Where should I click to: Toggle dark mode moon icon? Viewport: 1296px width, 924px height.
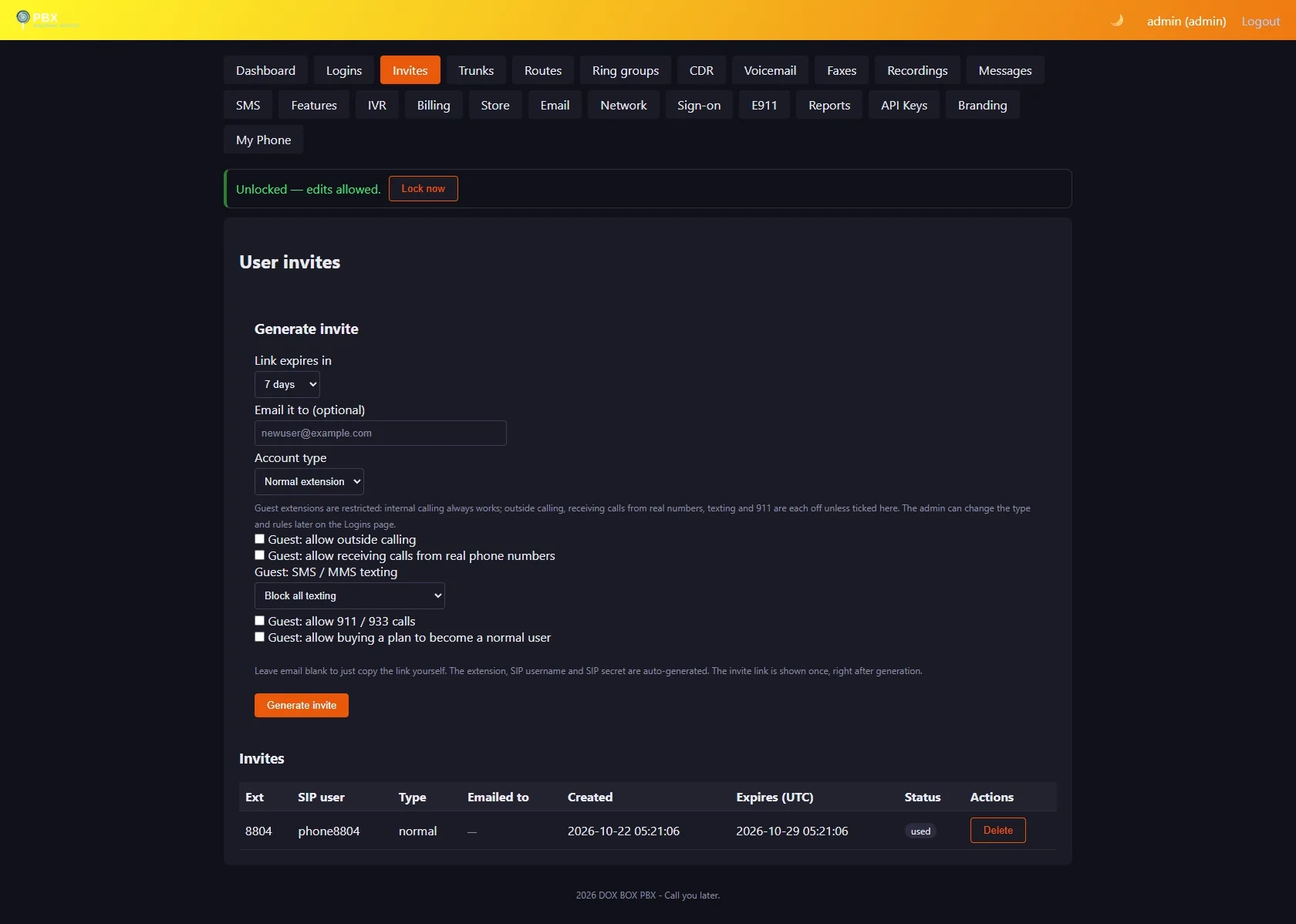1116,21
